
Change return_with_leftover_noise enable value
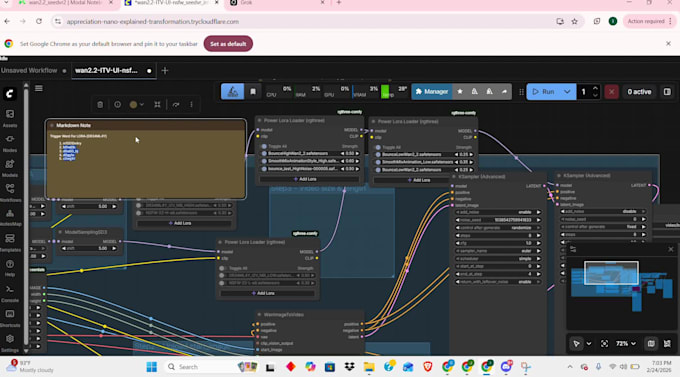click(x=498, y=282)
